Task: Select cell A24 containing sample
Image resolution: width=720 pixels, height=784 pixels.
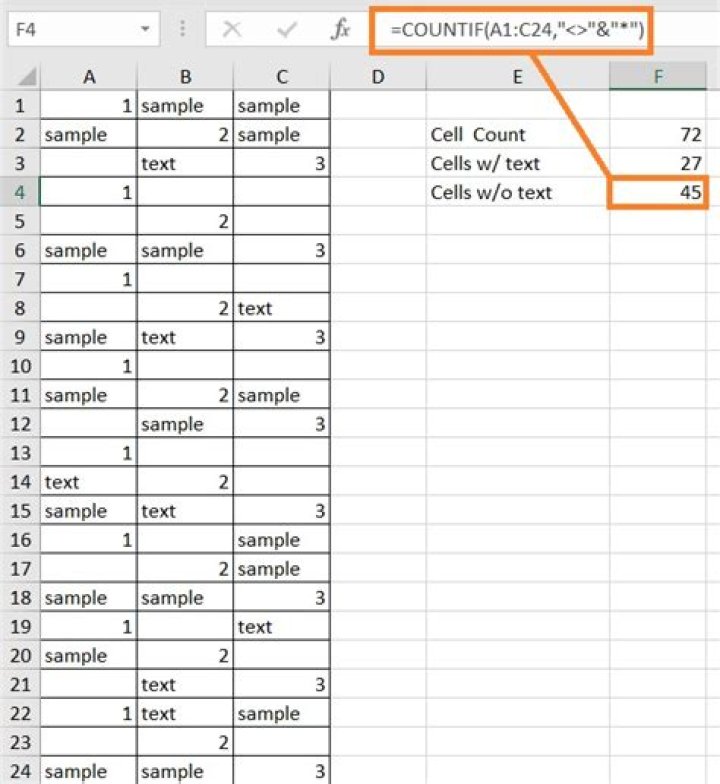Action: (88, 771)
